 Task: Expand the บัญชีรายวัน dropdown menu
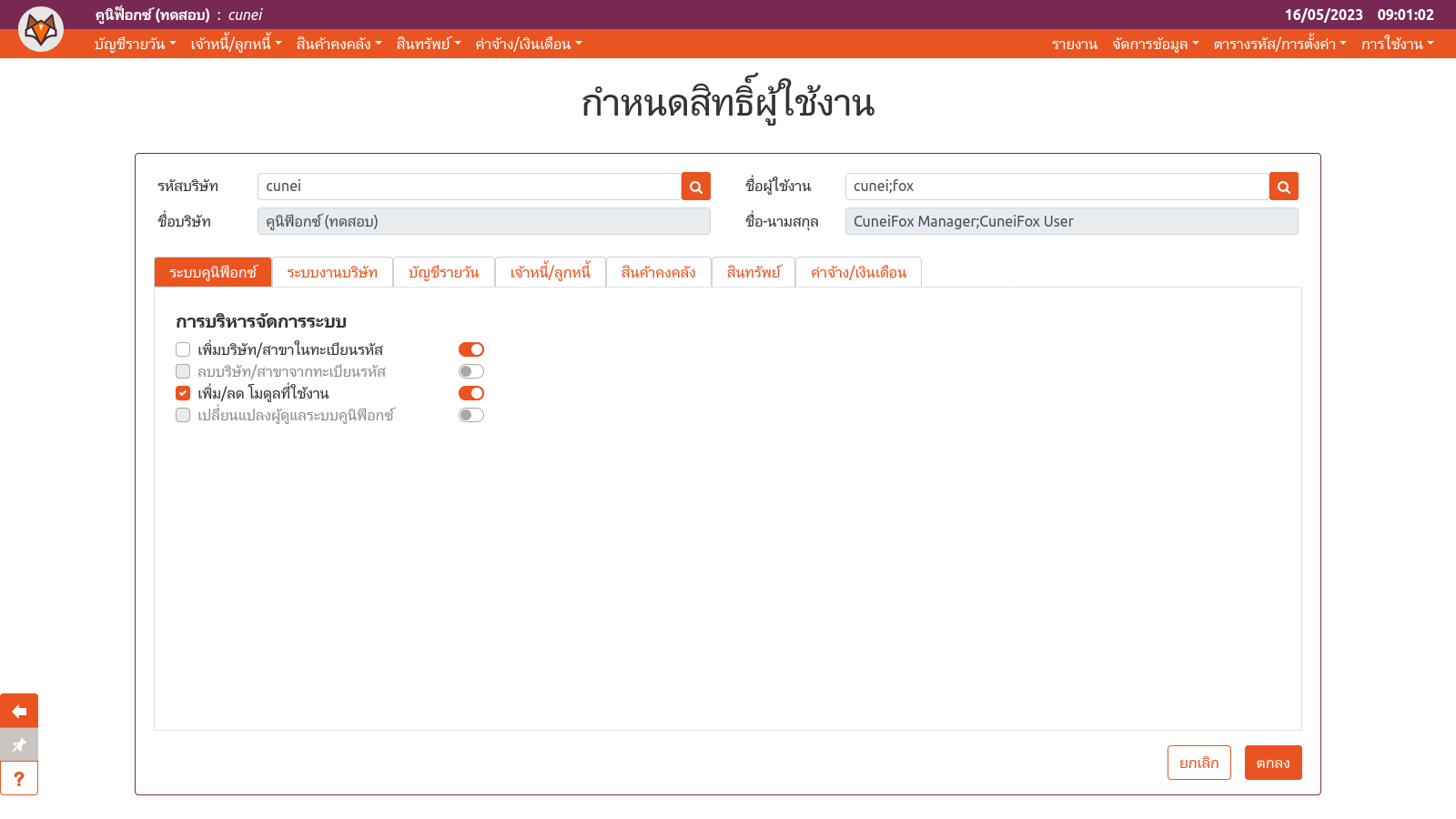135,44
